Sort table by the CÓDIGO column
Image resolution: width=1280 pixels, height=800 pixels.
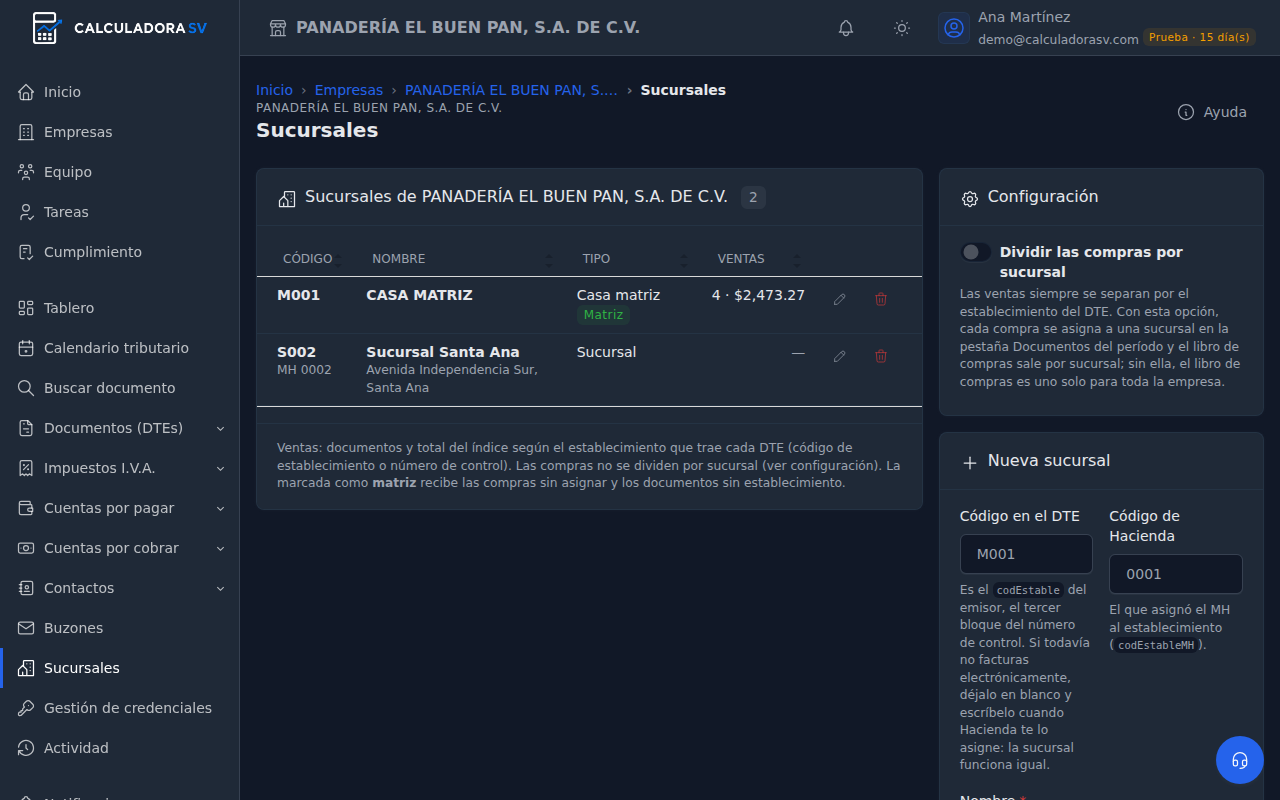click(x=311, y=259)
